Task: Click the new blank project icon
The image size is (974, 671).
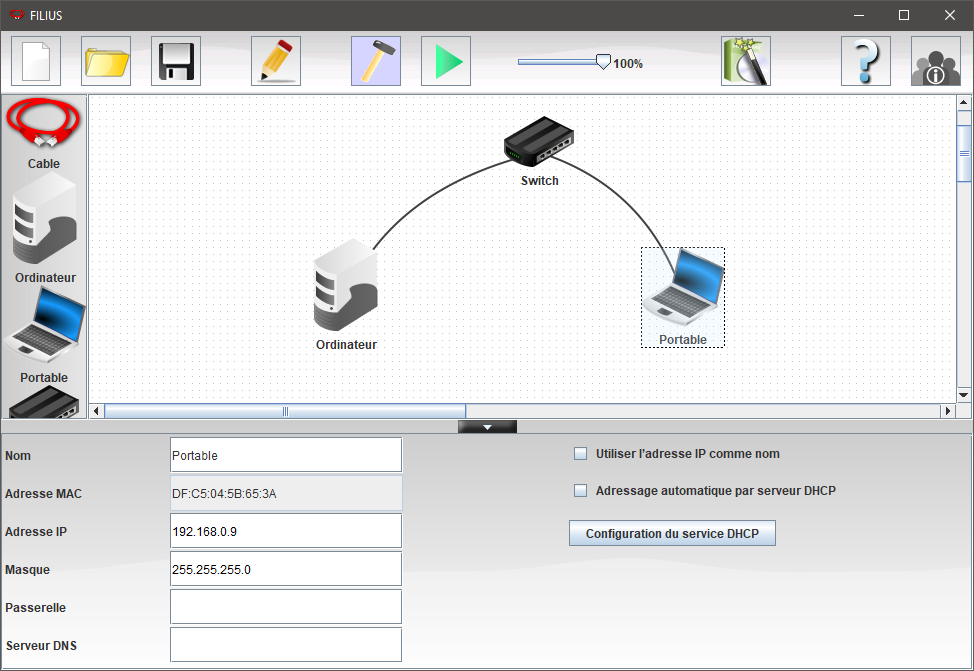Action: pos(36,61)
